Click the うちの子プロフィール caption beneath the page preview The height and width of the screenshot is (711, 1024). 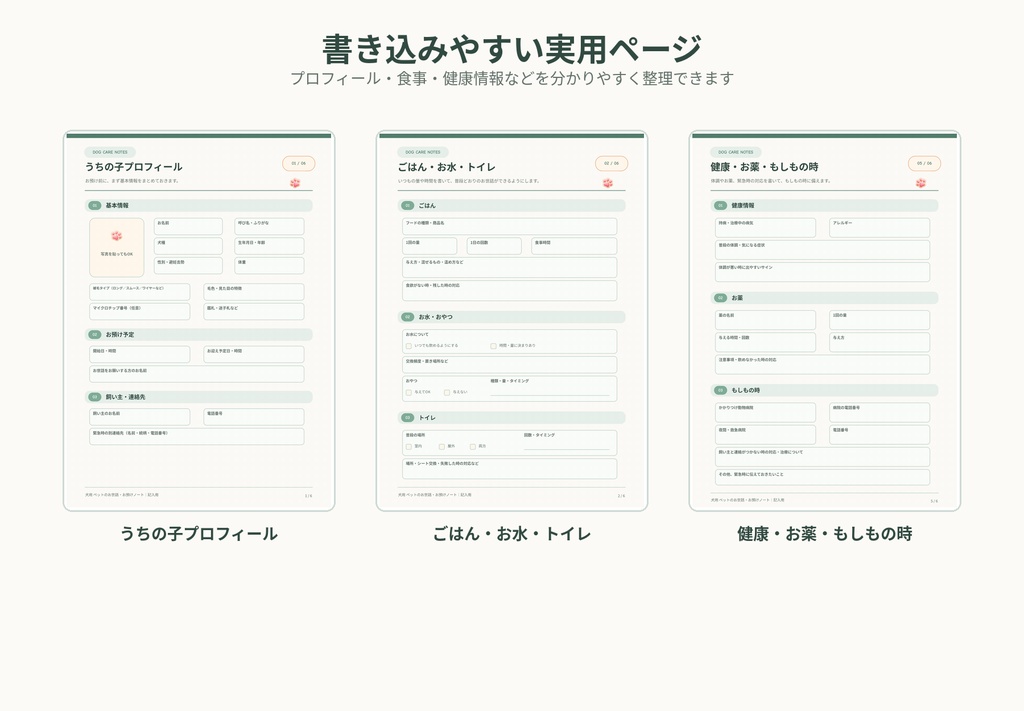pyautogui.click(x=199, y=534)
